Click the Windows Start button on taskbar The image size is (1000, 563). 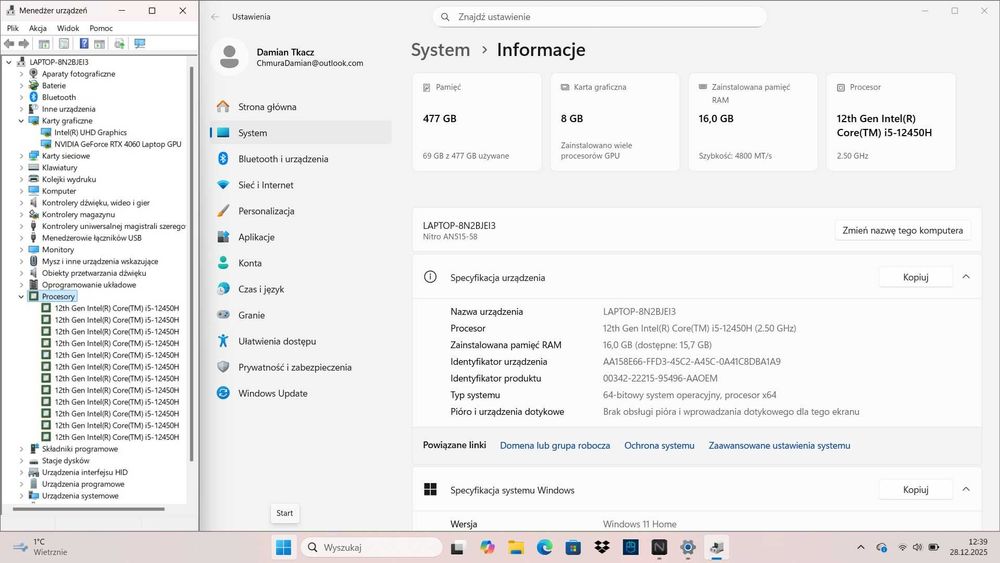[x=283, y=548]
